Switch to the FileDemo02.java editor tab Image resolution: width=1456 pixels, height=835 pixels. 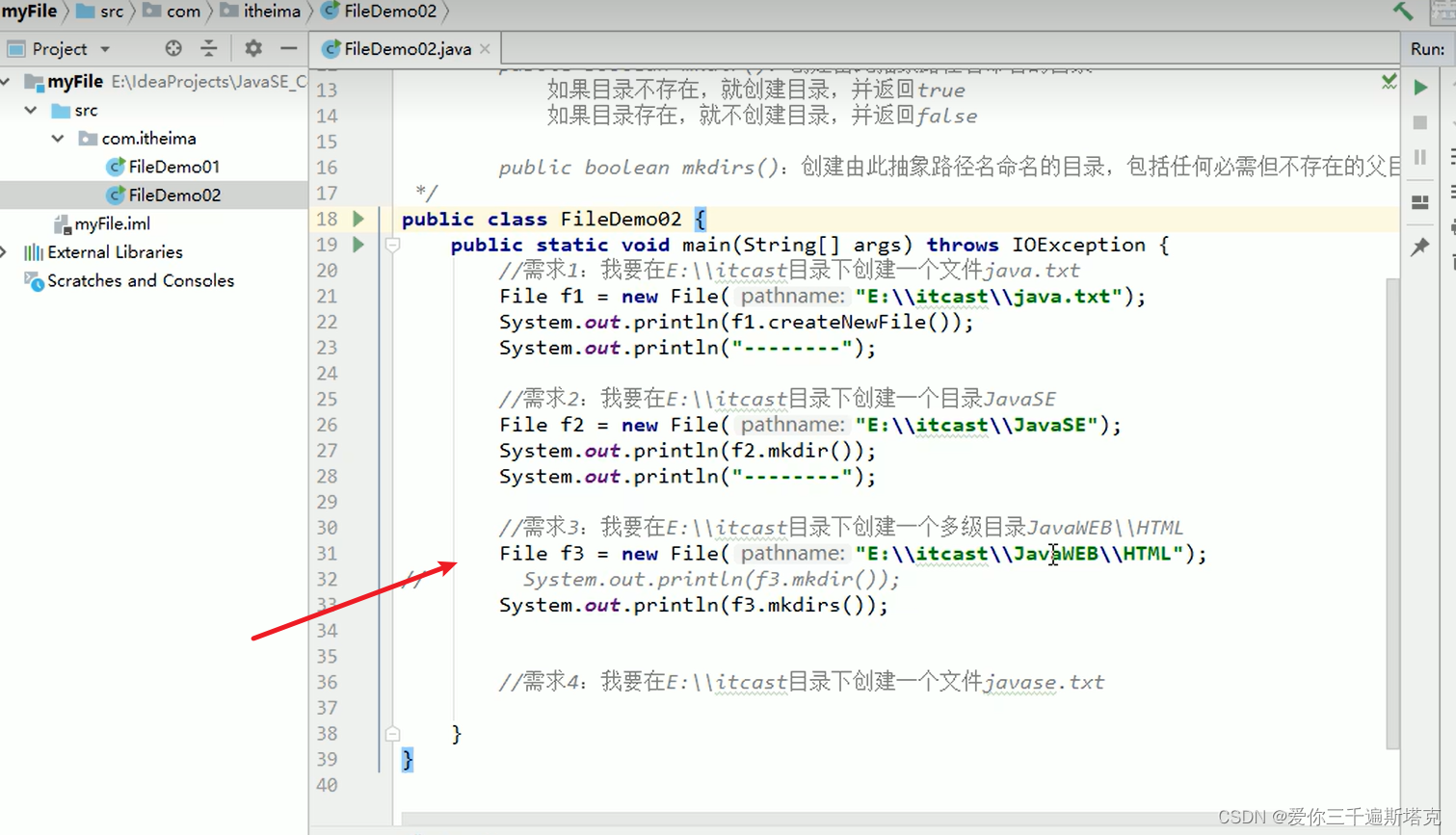pos(403,46)
